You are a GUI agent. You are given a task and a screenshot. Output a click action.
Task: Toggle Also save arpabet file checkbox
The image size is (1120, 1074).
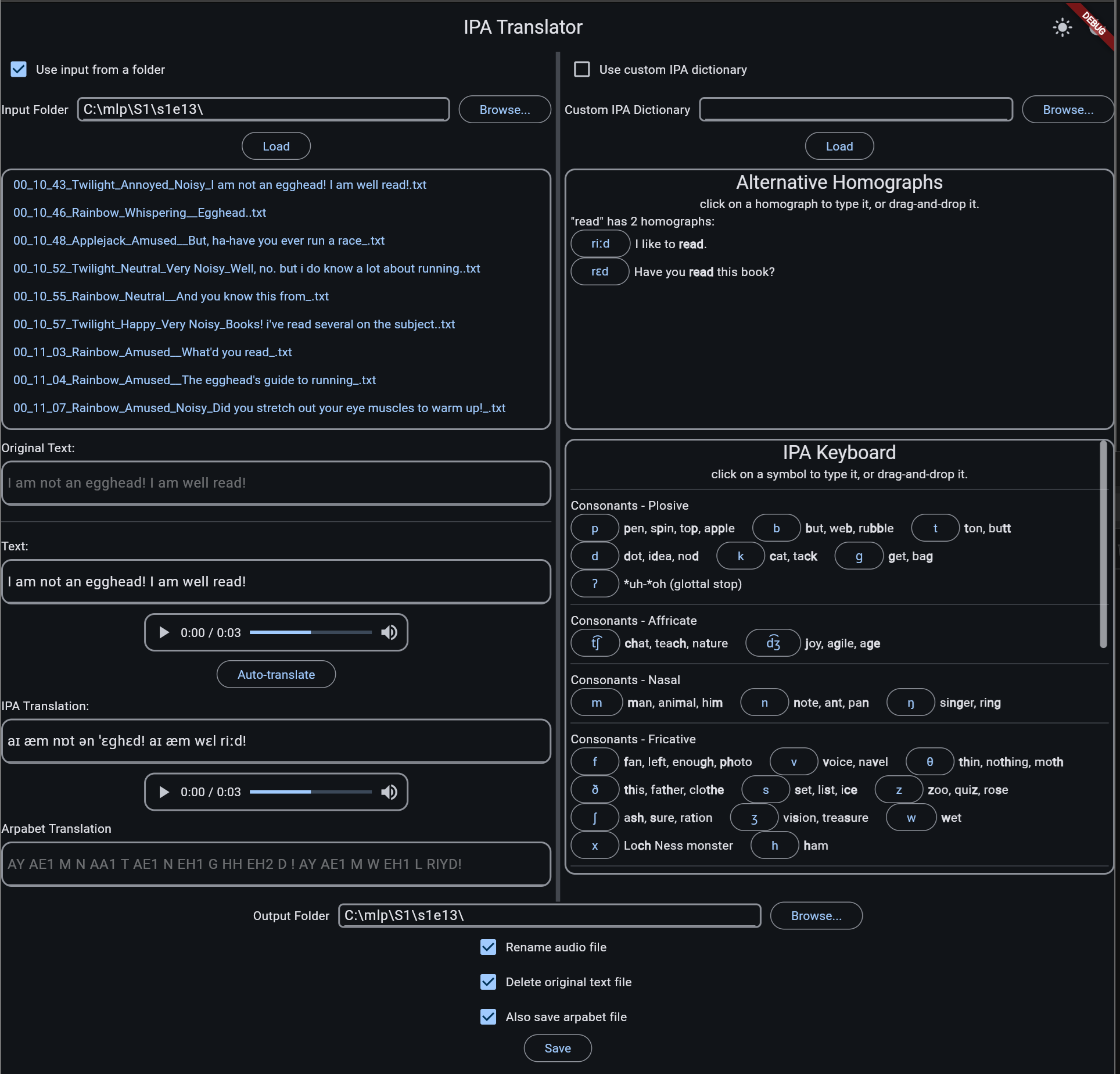(488, 1017)
